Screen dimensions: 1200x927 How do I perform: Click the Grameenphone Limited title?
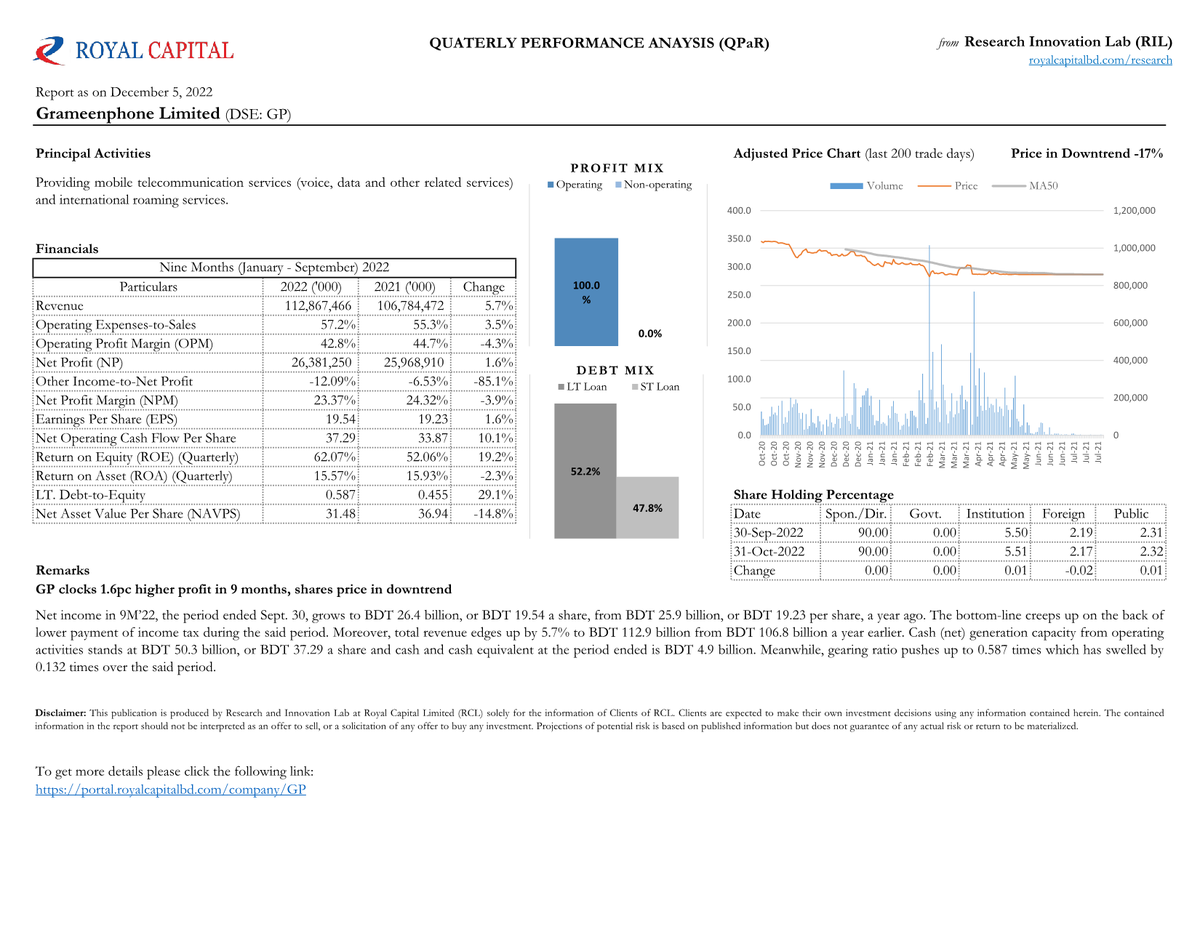point(128,114)
